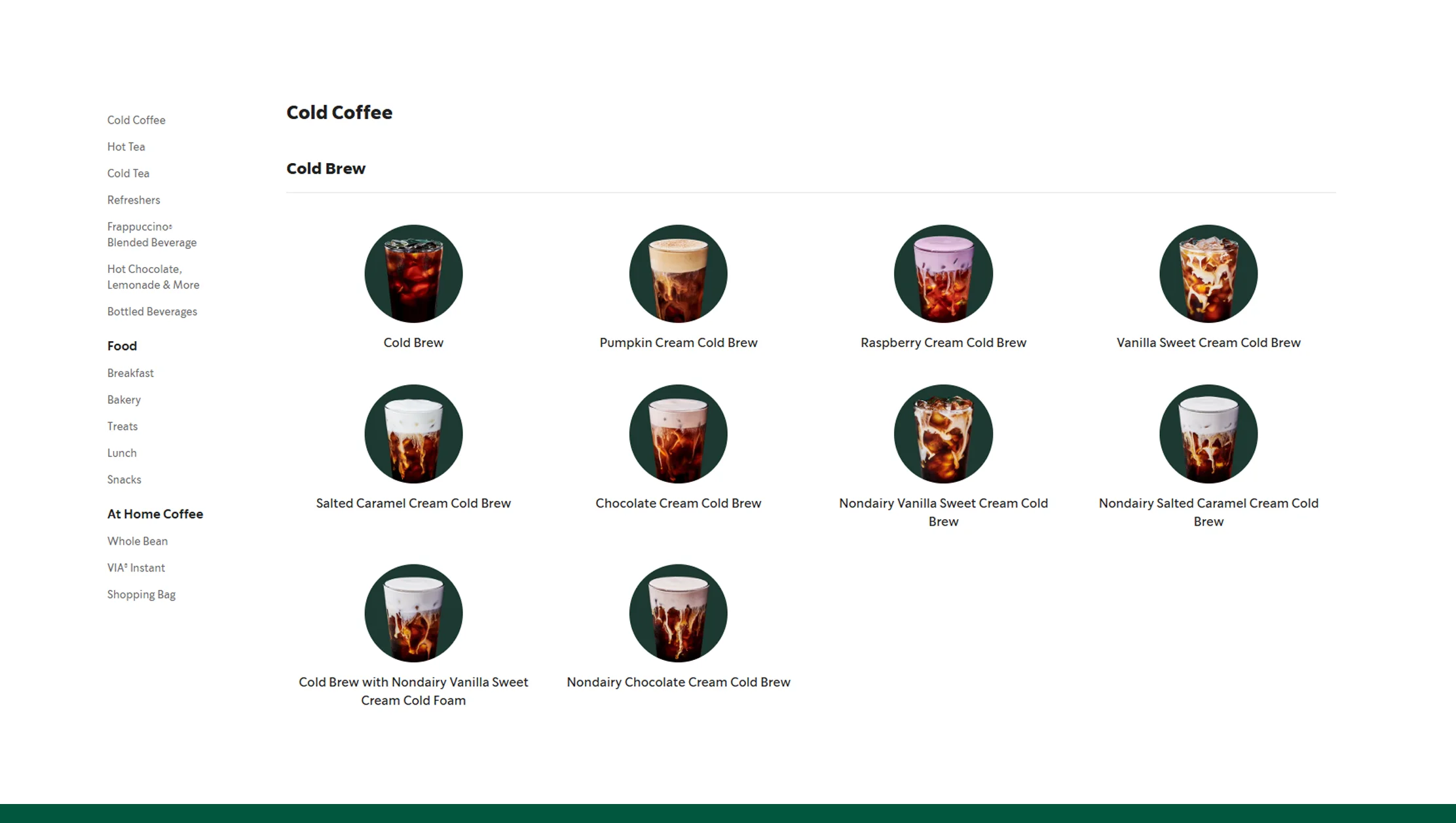Open the Cold Tea category

point(128,173)
